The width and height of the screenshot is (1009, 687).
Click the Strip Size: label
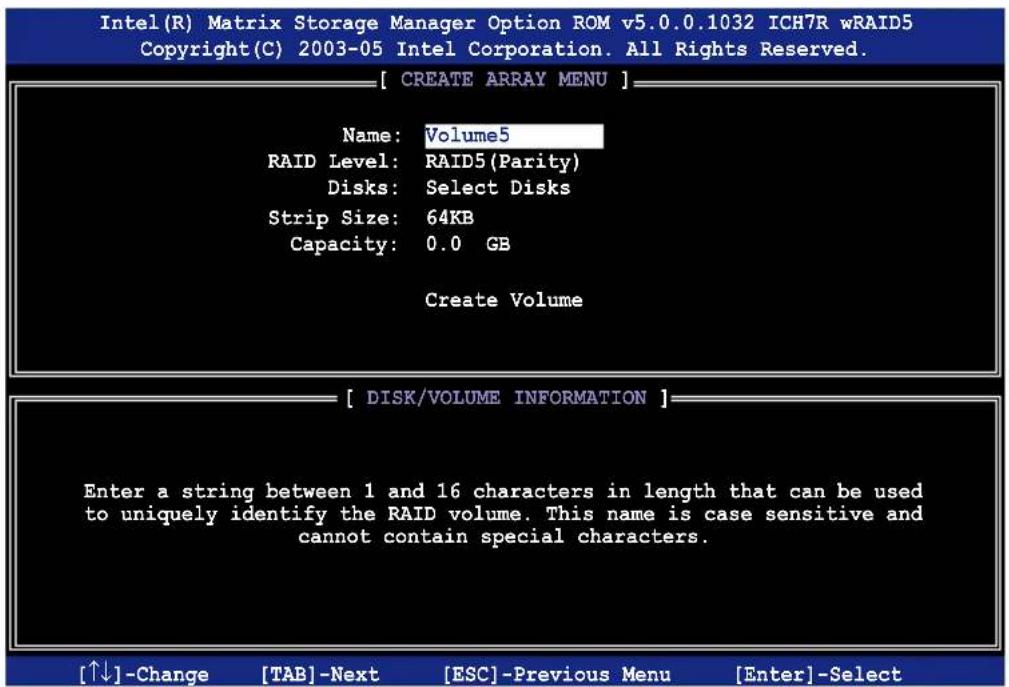(x=333, y=218)
